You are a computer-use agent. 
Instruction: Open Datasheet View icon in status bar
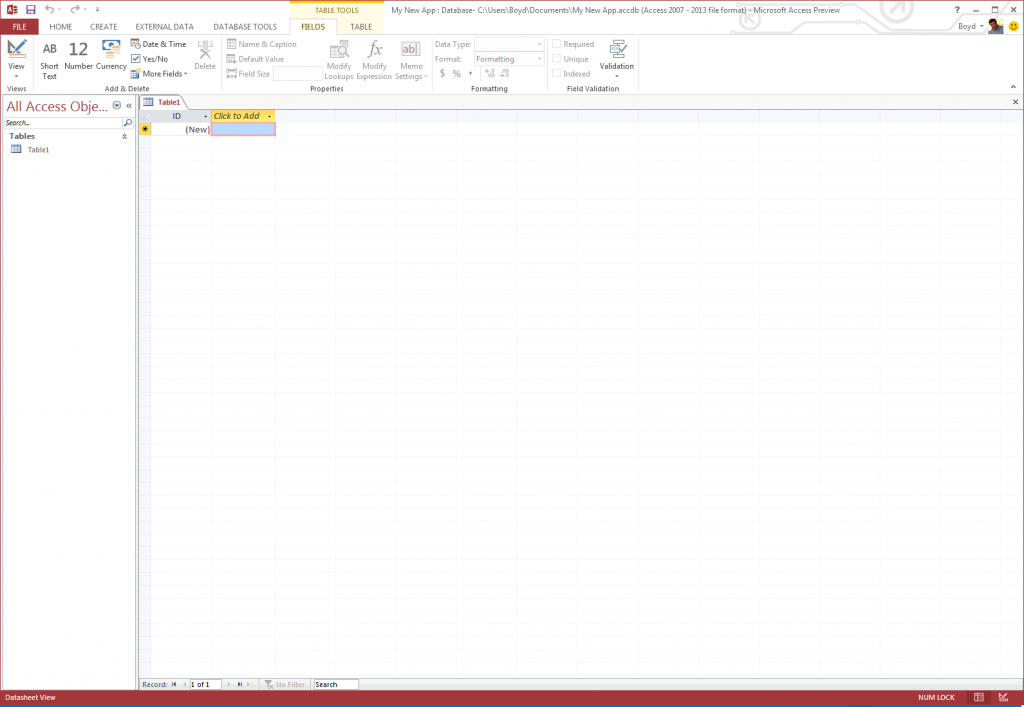[984, 697]
